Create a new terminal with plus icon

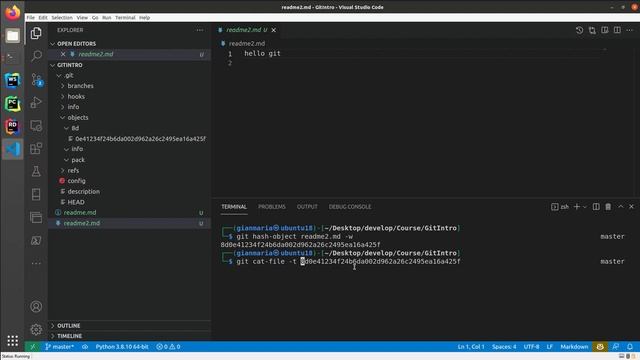(x=577, y=207)
